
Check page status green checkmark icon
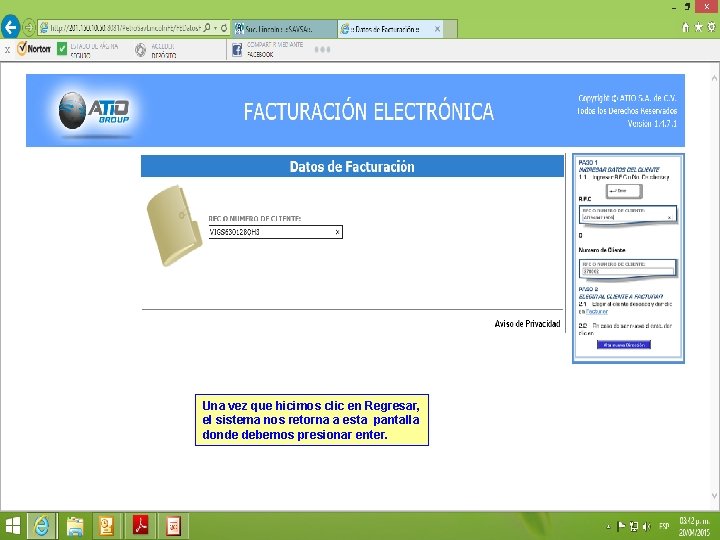coord(62,49)
